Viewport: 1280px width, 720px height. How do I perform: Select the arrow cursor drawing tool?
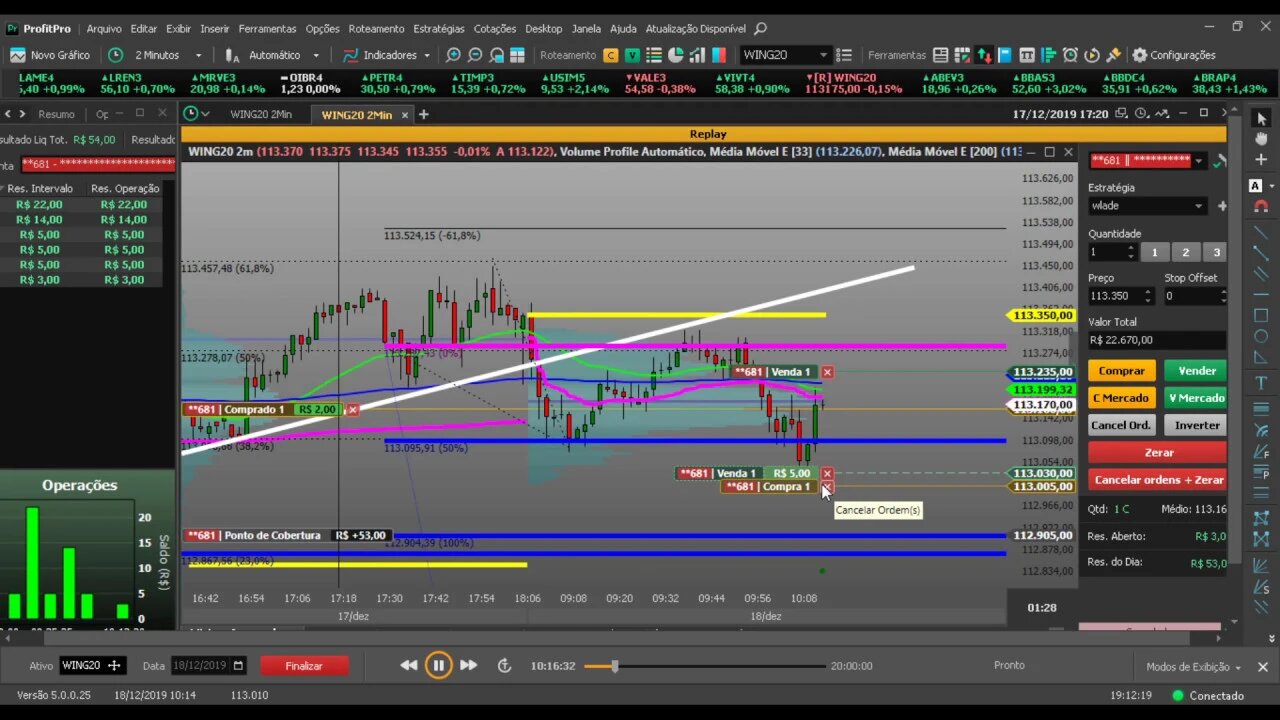click(x=1261, y=119)
